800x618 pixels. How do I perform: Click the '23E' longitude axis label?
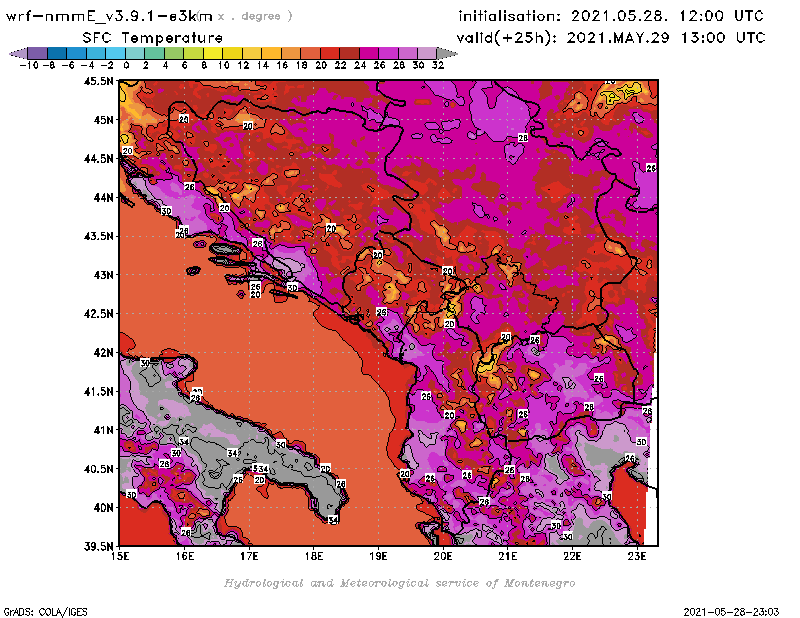coord(637,556)
